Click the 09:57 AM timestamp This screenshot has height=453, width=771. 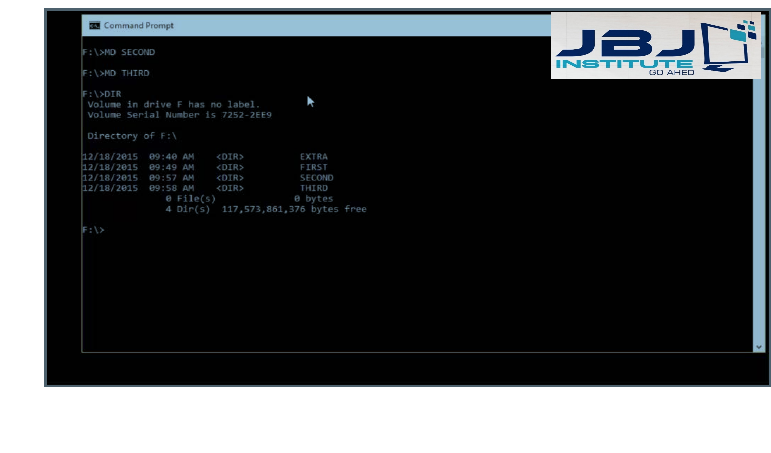point(172,178)
